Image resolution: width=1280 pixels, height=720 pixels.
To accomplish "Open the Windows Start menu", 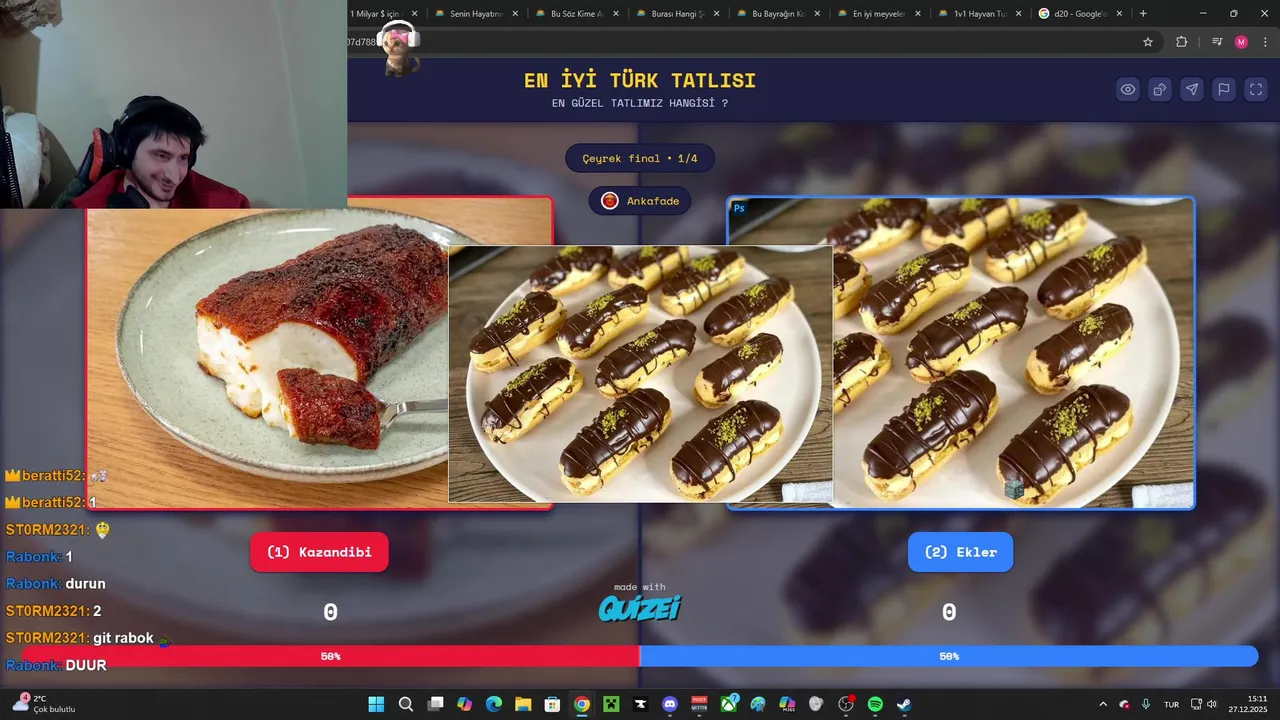I will coord(376,704).
